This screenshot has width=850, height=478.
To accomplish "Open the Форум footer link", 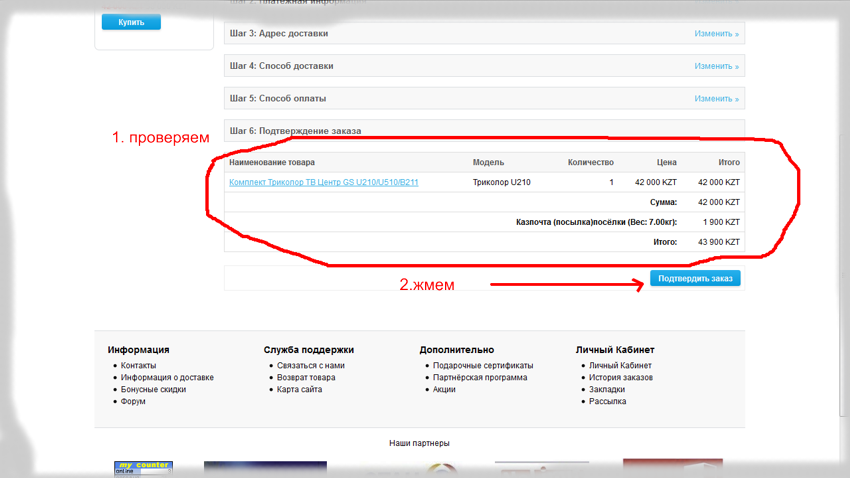I will point(133,401).
